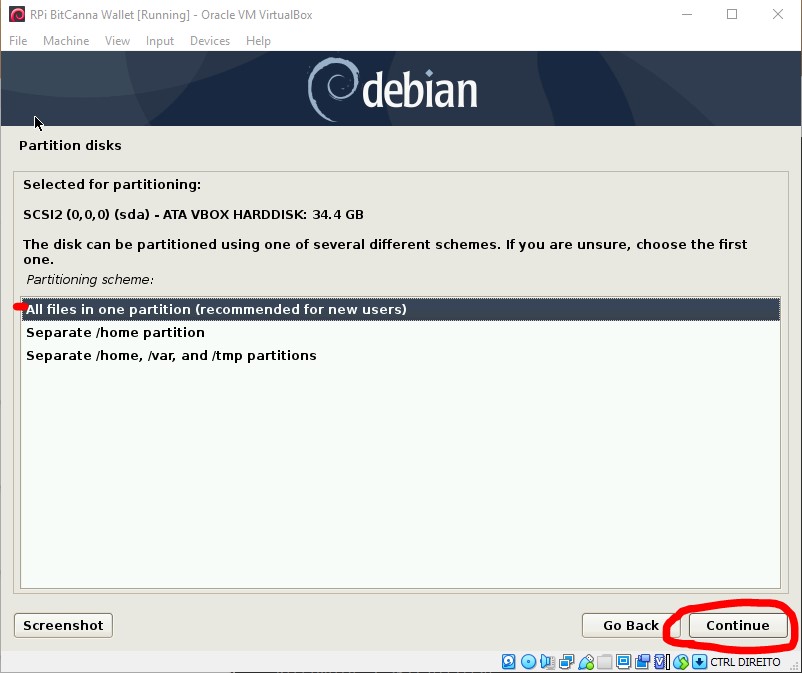Click the SCSI2 VBOX HARDDISK text
This screenshot has width=802, height=673.
click(193, 214)
